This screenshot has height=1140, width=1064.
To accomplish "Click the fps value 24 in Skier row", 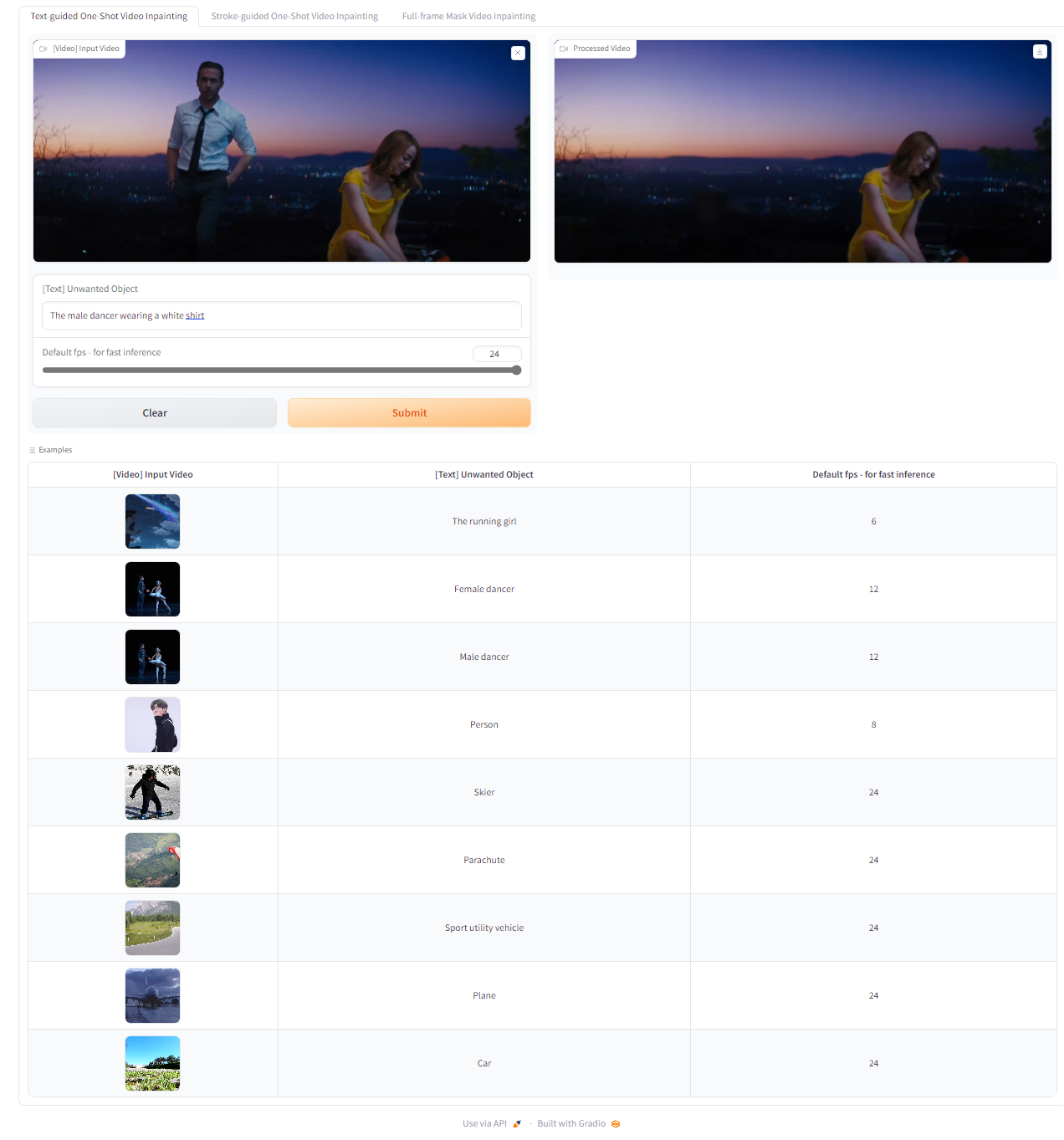I will (874, 792).
